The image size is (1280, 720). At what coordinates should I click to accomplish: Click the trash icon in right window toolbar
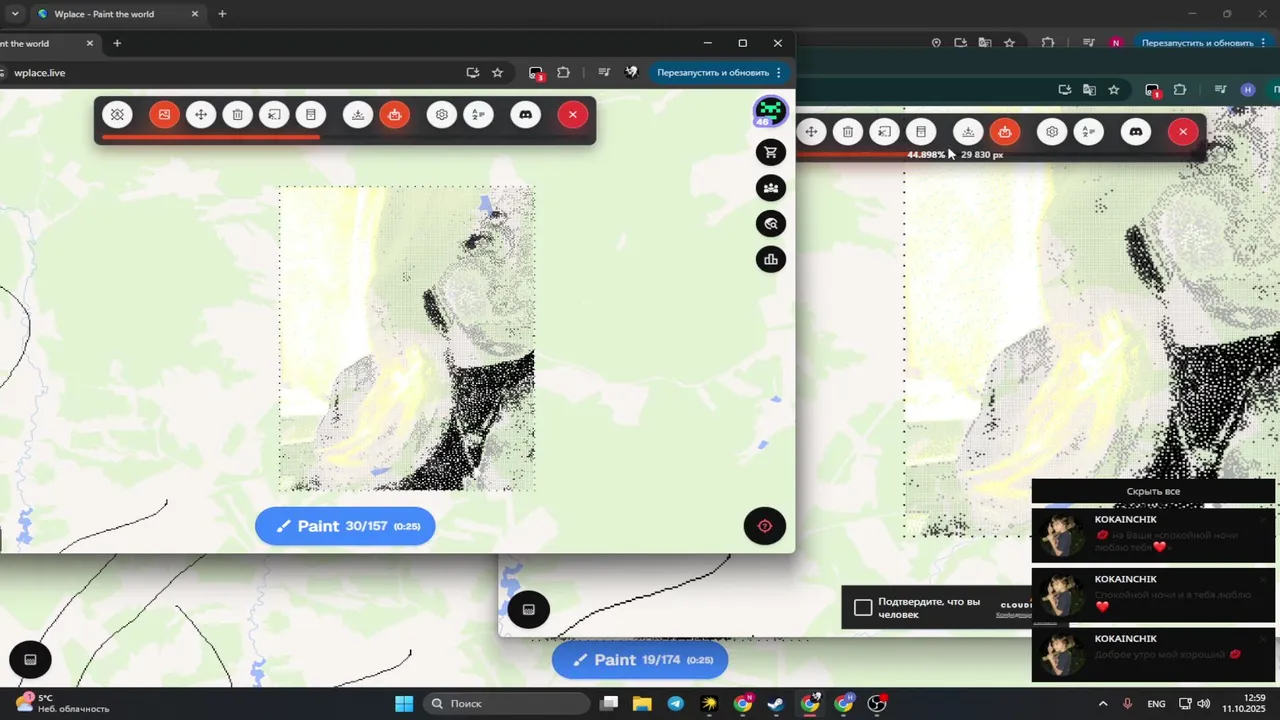(x=848, y=132)
